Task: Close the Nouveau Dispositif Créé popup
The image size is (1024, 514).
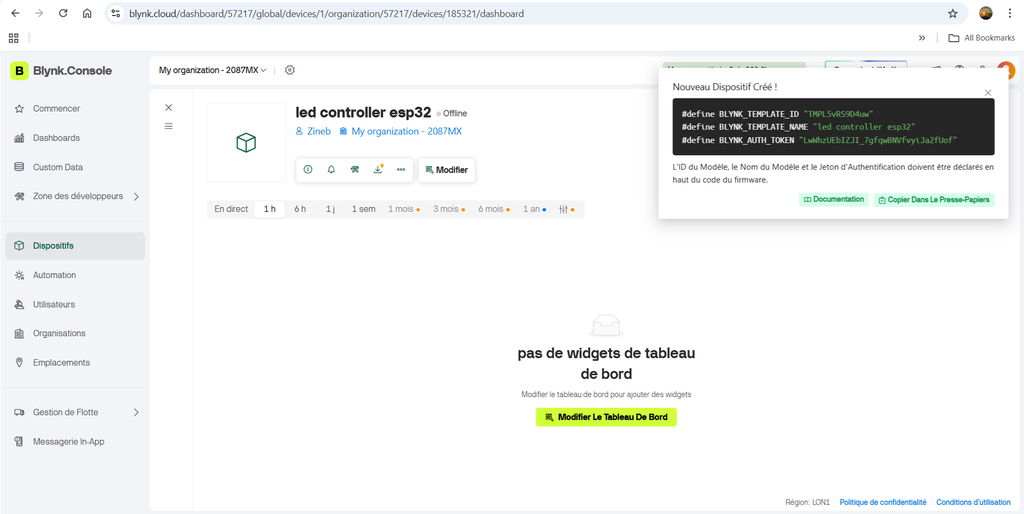Action: point(988,93)
